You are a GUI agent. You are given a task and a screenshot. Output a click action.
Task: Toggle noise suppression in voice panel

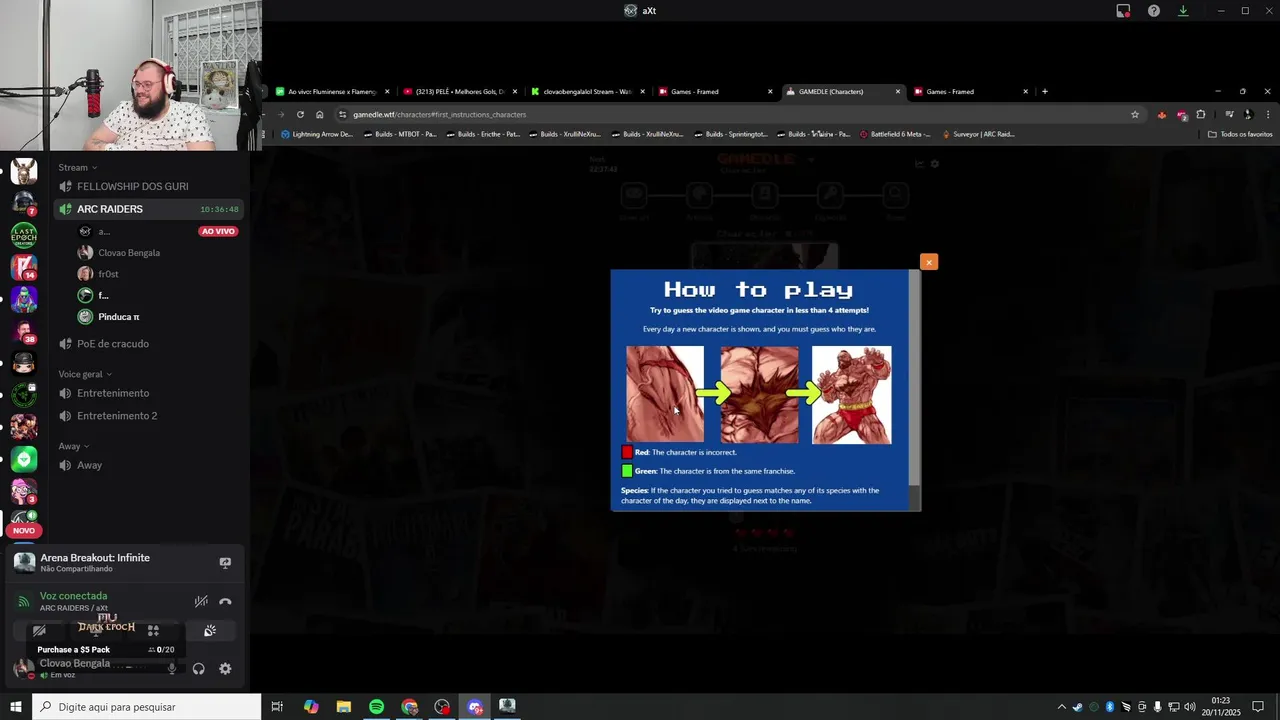(x=201, y=602)
